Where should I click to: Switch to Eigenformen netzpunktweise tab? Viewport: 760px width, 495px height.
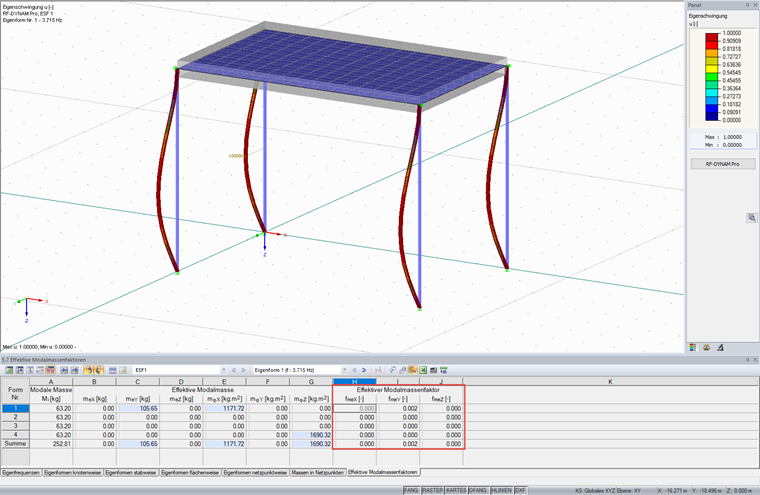255,472
